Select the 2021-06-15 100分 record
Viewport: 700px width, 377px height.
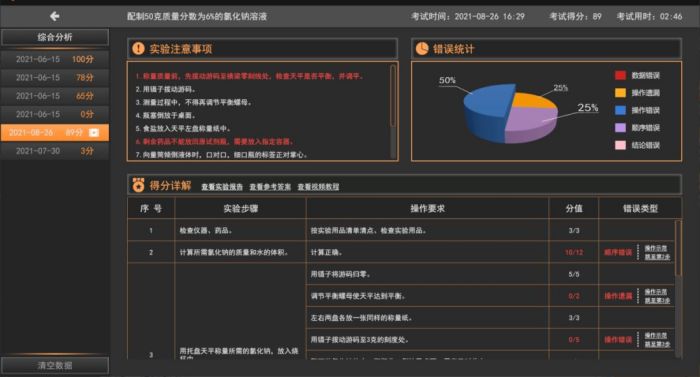tap(55, 59)
